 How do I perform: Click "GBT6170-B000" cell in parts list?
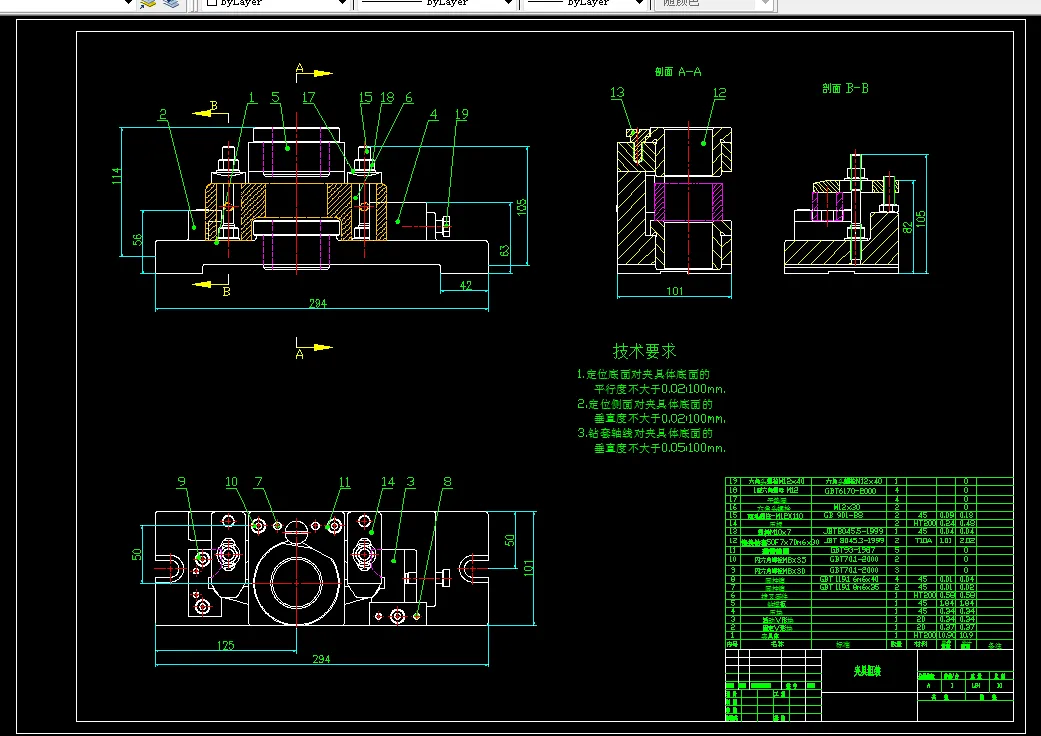coord(850,491)
